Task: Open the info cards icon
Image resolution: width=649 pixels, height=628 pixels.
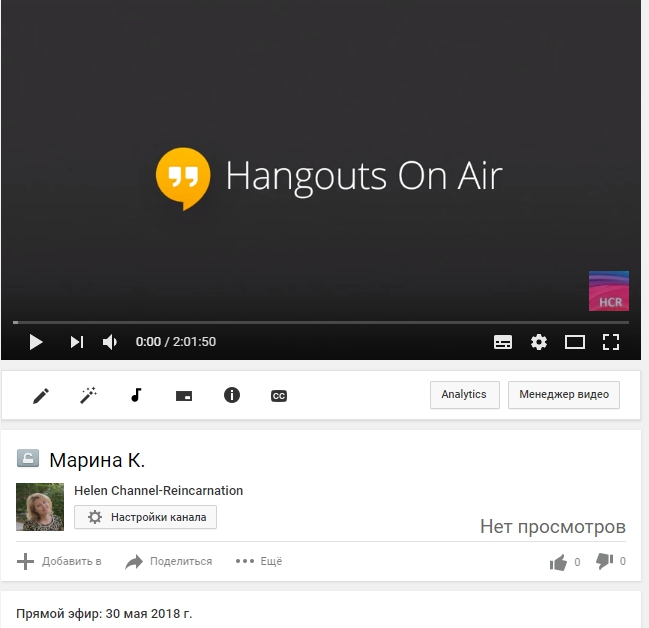Action: click(x=232, y=395)
